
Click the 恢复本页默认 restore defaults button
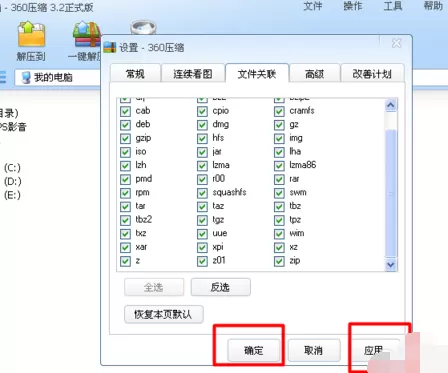coord(164,314)
